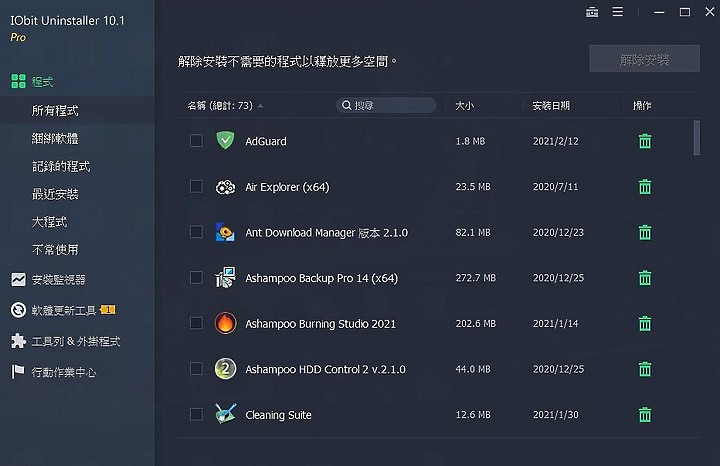Viewport: 720px width, 466px height.
Task: Open the hamburger options menu
Action: click(618, 12)
